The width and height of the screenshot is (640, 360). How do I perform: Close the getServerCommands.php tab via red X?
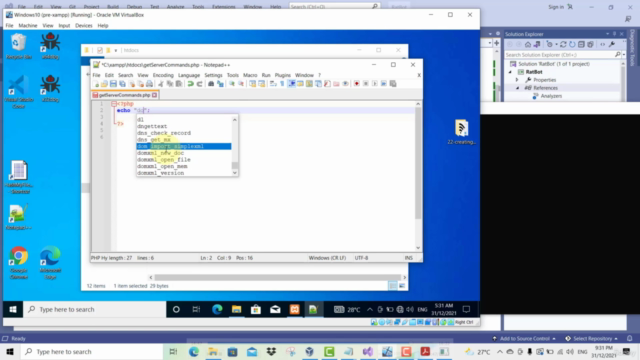click(x=154, y=95)
